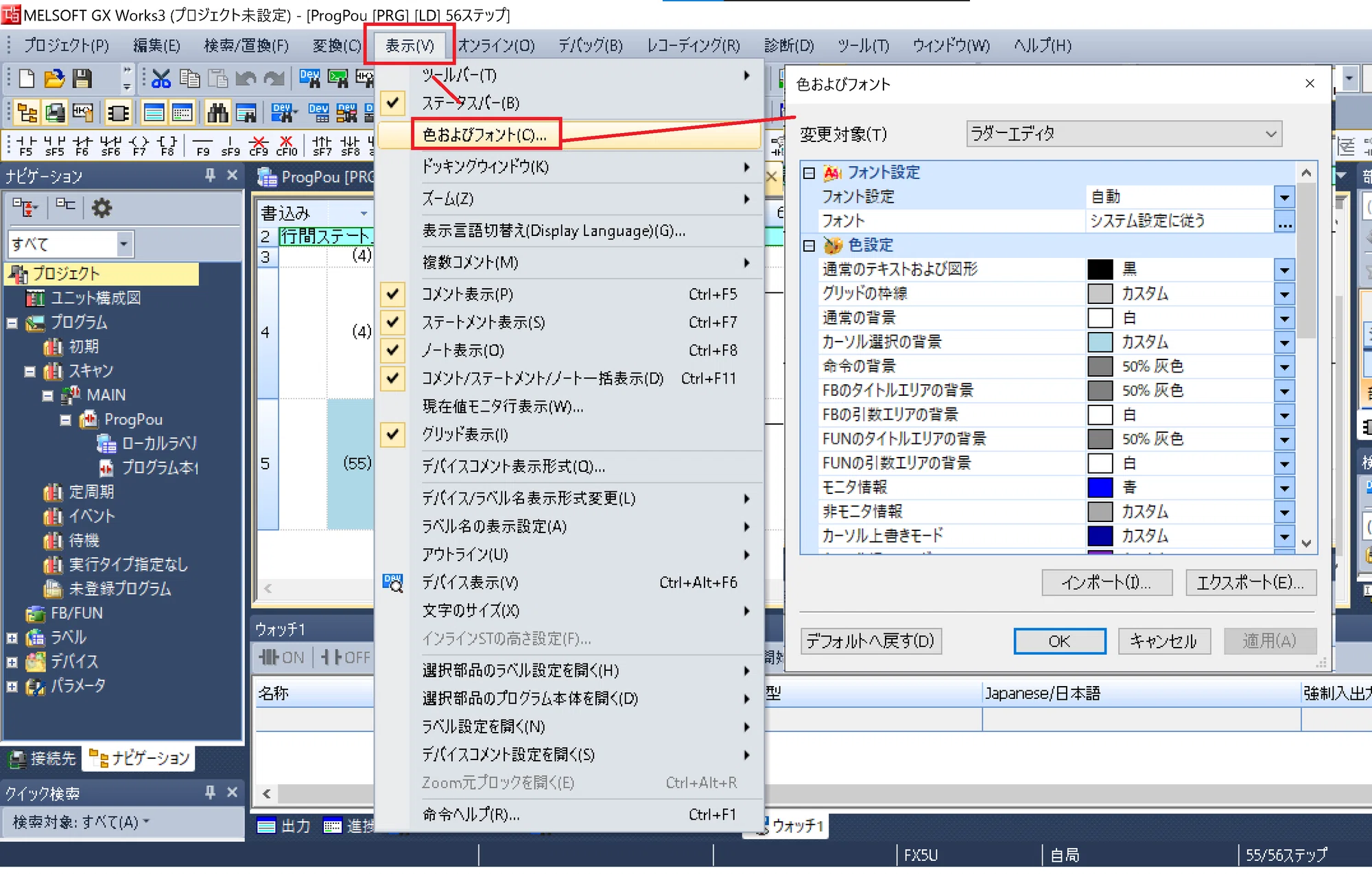Click black swatch for 通常のテキストおよび図形
1372x874 pixels.
click(x=1100, y=270)
